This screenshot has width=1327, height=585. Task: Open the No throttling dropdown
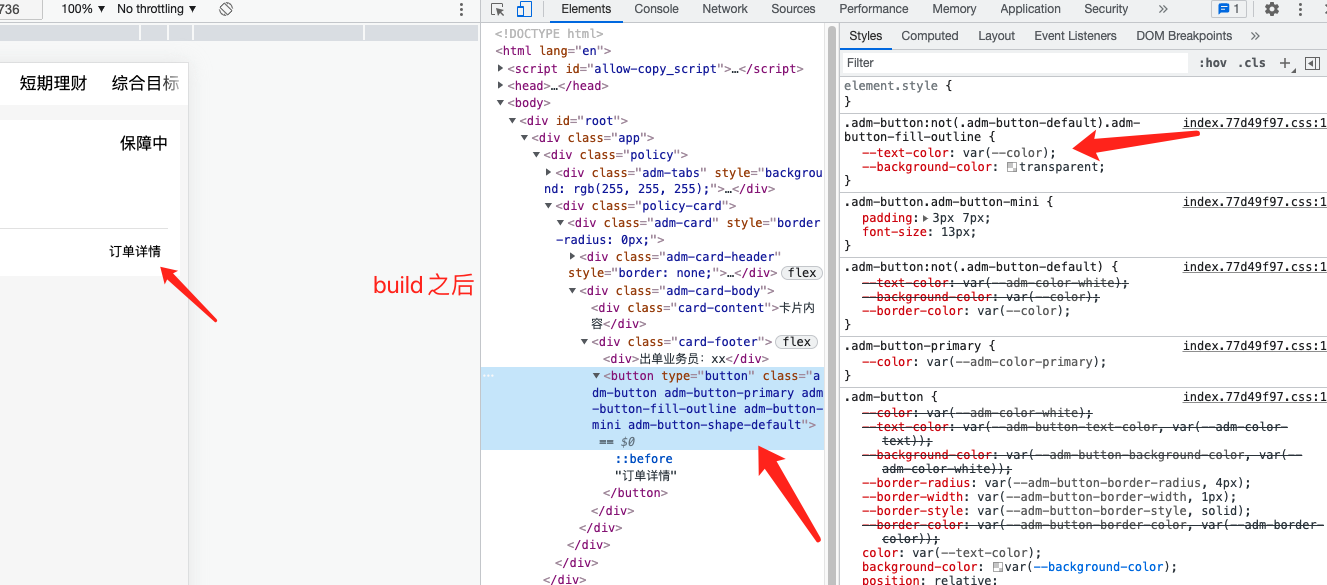157,9
